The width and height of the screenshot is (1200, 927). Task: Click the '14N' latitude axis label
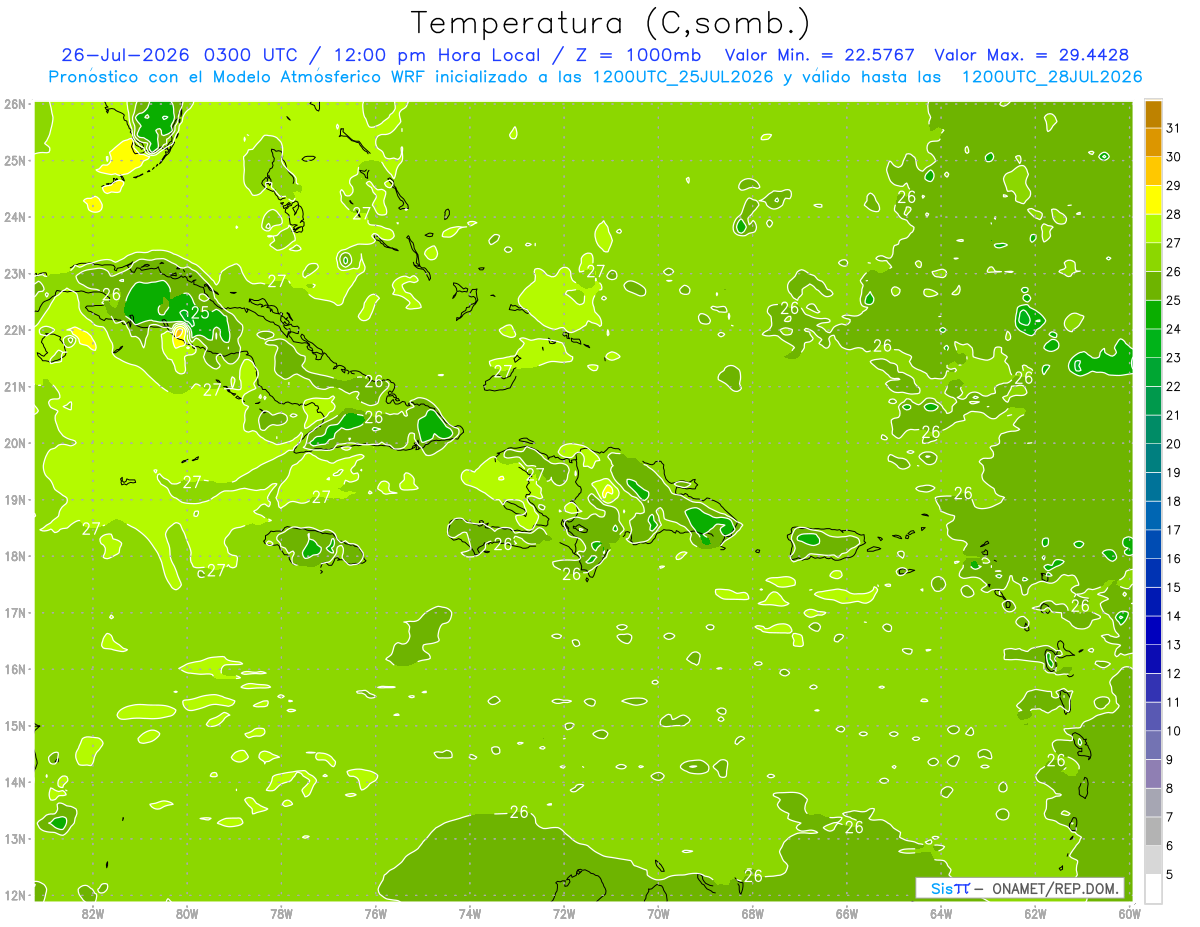tap(14, 782)
